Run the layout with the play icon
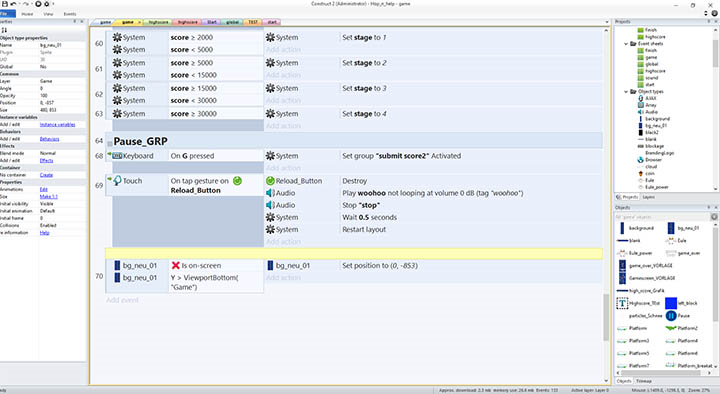 [38, 4]
